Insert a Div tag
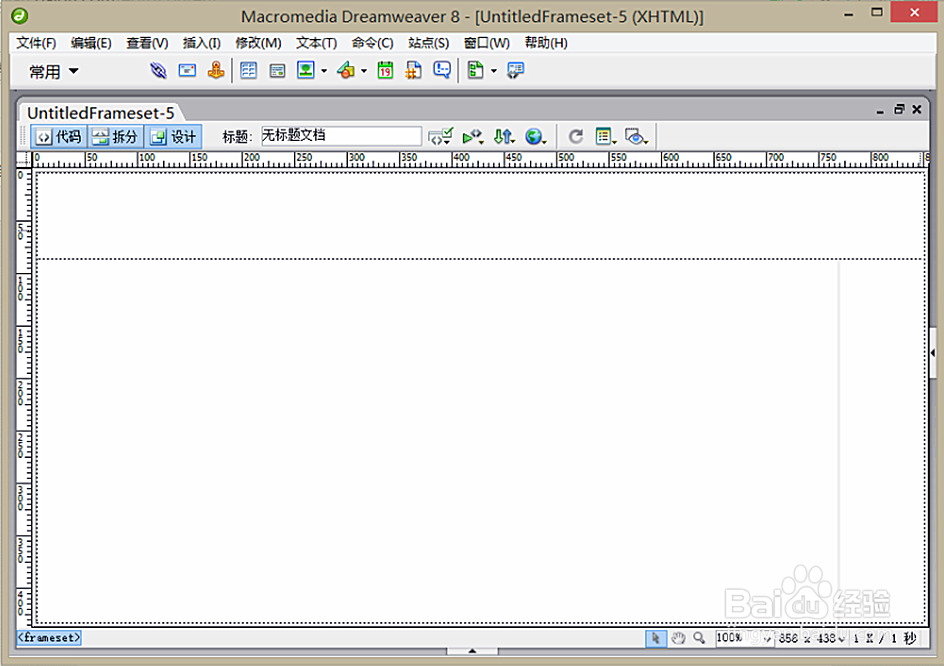Viewport: 944px width, 666px height. click(x=277, y=71)
